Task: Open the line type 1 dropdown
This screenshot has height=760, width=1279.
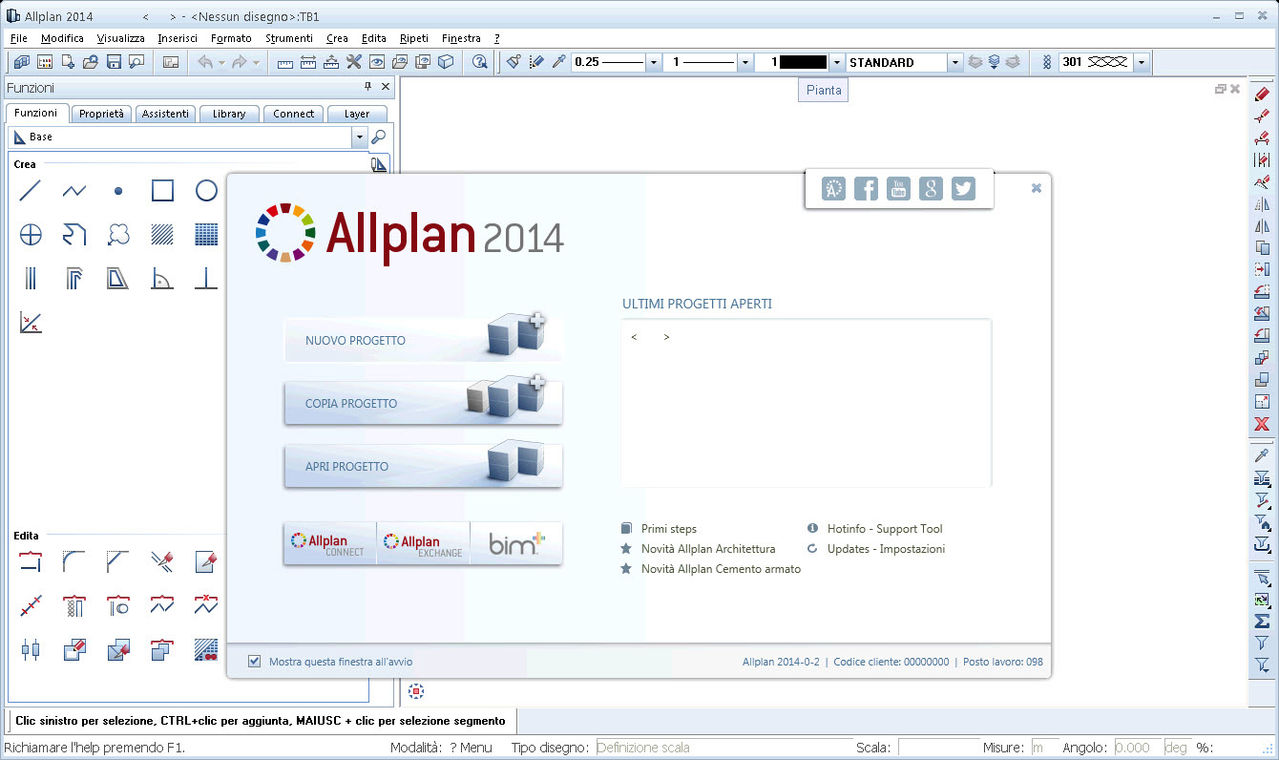Action: click(x=745, y=62)
